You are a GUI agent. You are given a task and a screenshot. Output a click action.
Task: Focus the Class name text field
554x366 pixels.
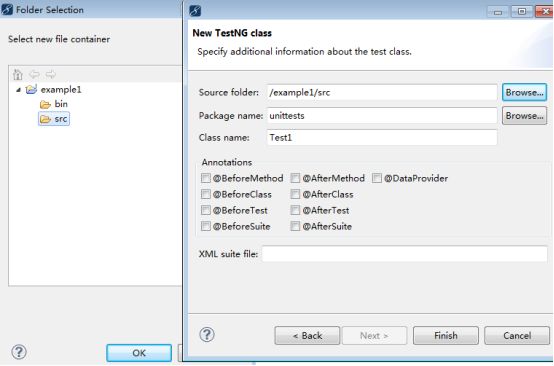[382, 137]
